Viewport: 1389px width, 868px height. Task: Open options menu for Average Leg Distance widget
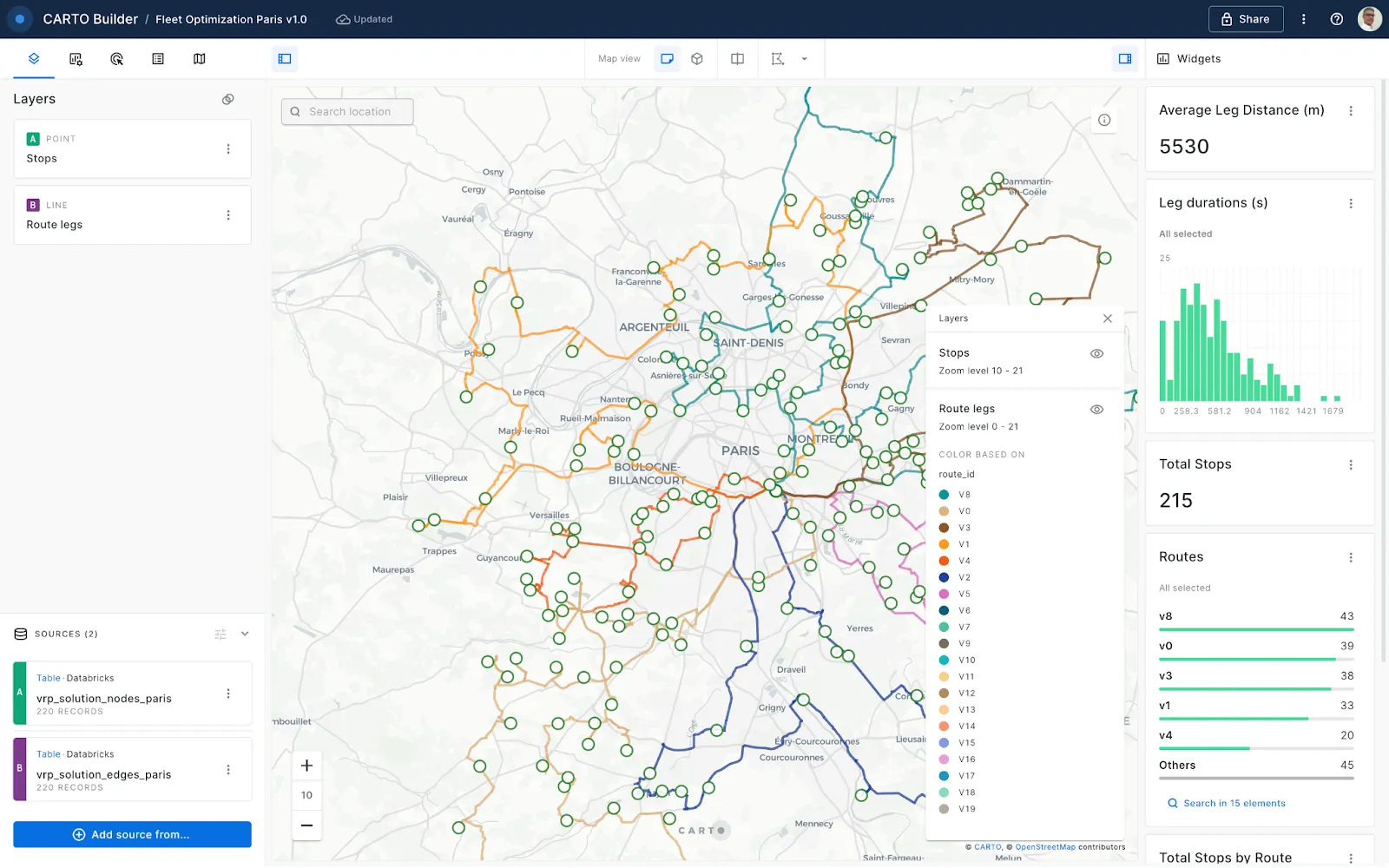[1351, 111]
